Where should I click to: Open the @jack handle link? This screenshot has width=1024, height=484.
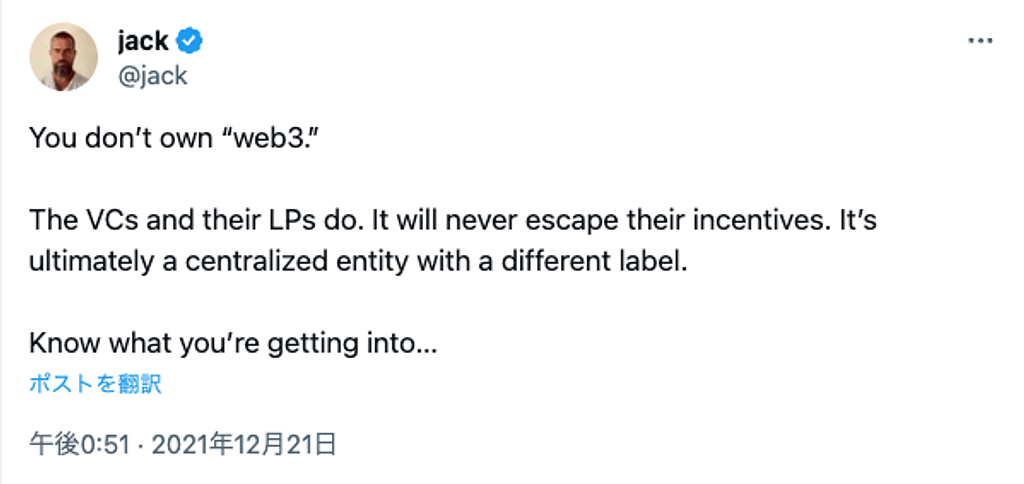tap(152, 75)
